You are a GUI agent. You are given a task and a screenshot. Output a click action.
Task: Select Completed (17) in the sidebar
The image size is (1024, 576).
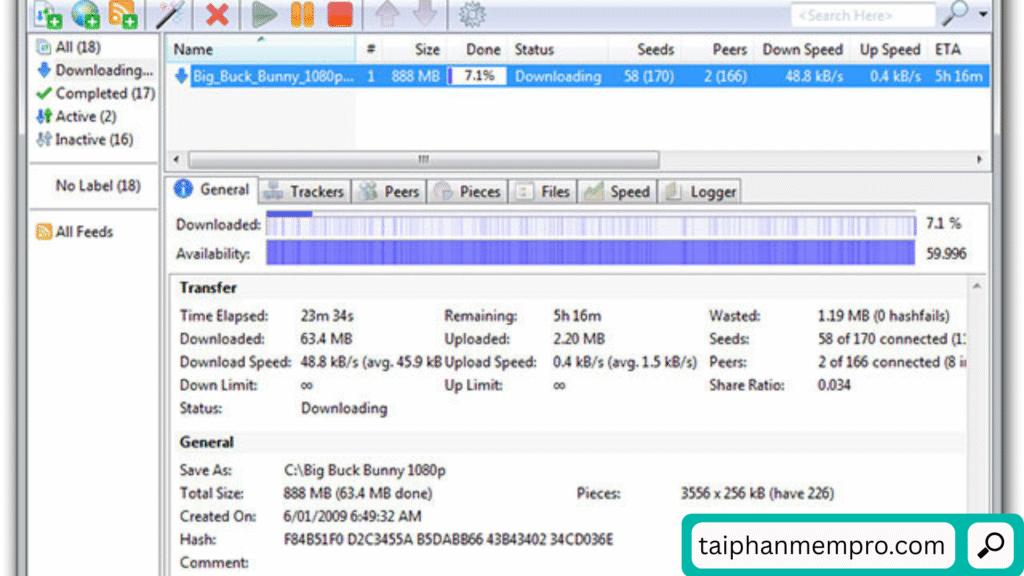click(x=96, y=93)
